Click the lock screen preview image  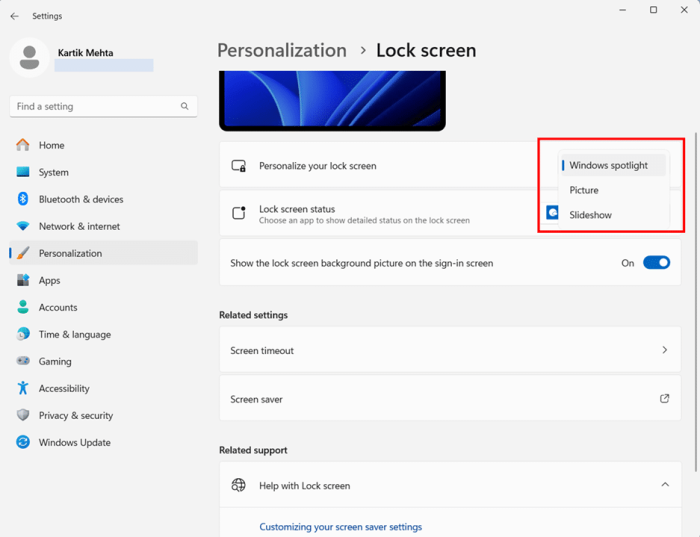332,100
